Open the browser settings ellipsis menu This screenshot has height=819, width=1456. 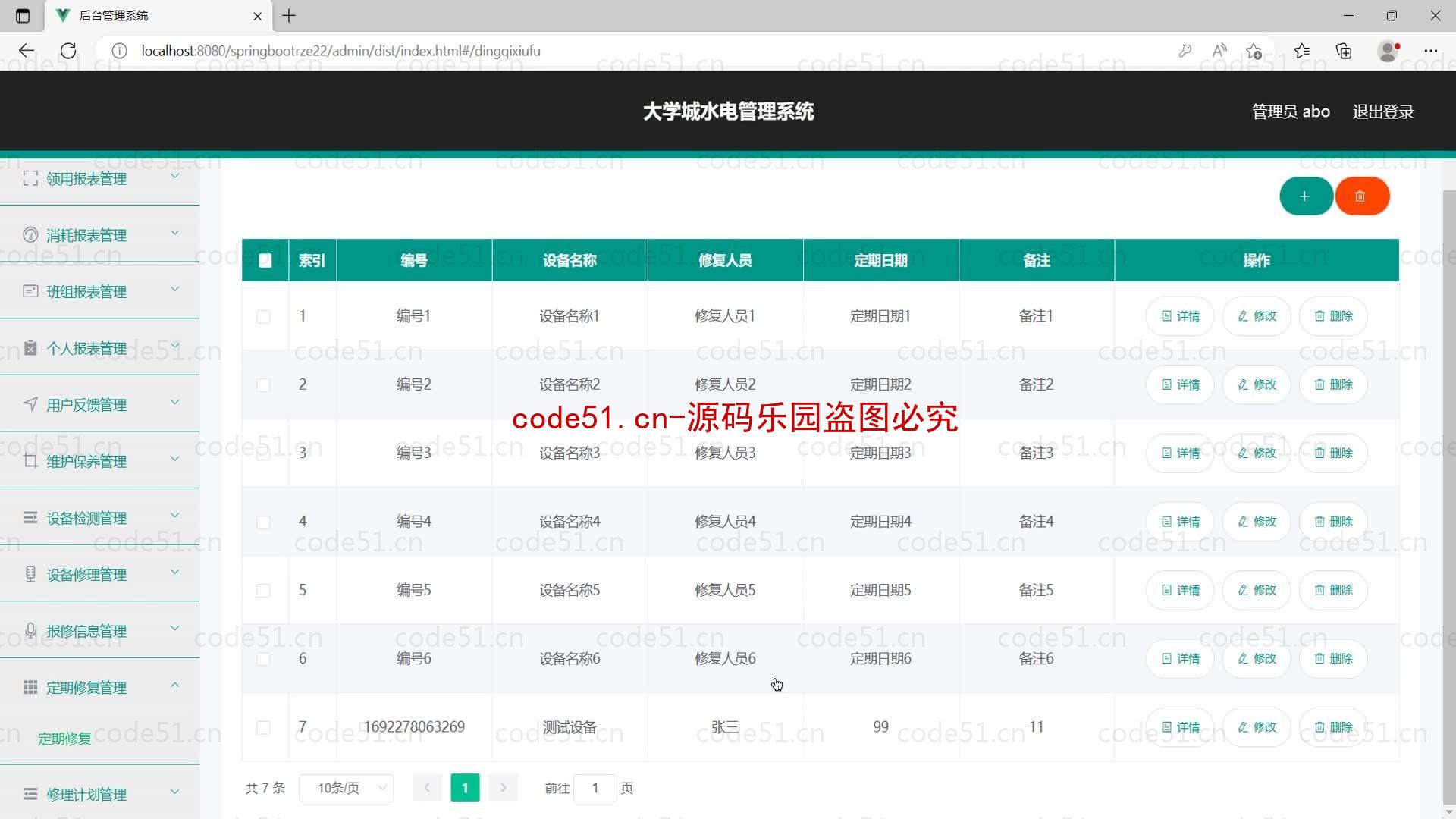coord(1430,51)
